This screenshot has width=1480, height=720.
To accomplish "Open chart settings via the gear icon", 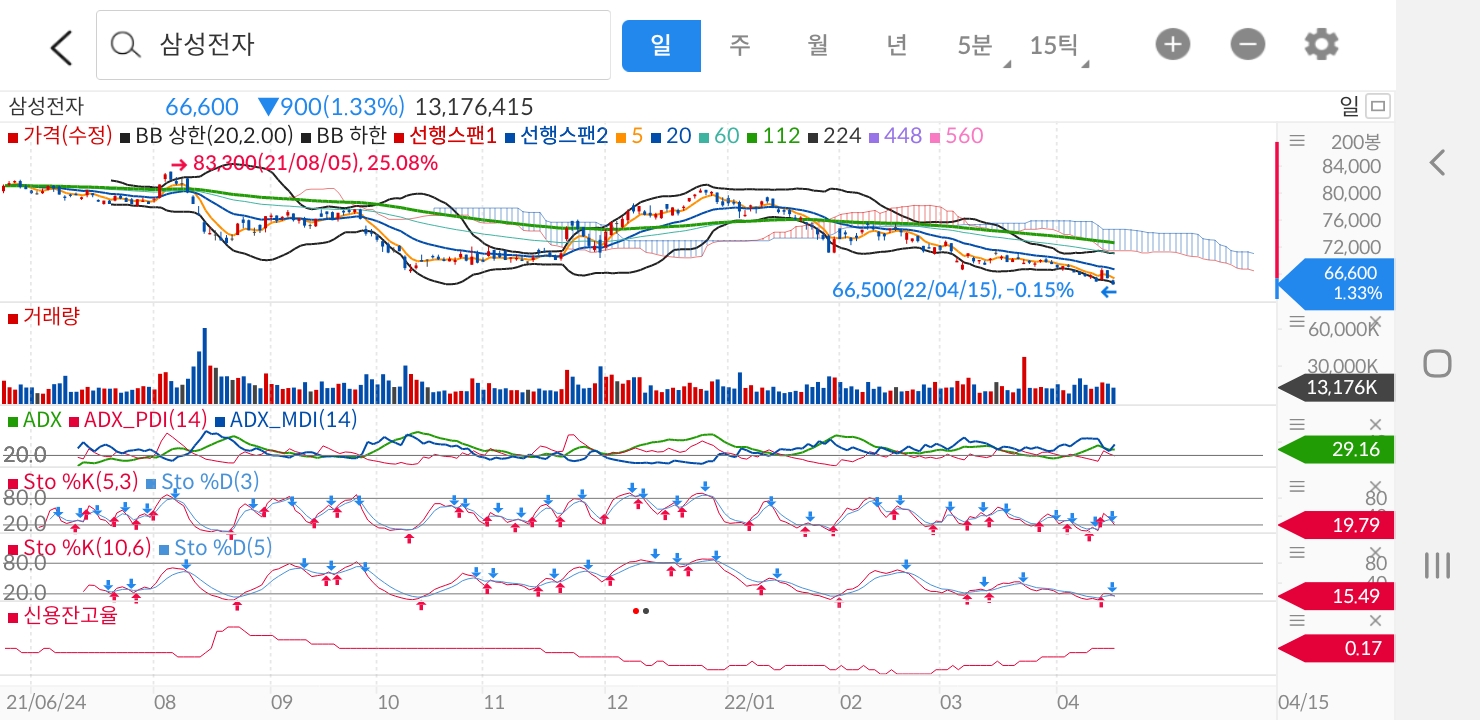I will [1321, 44].
